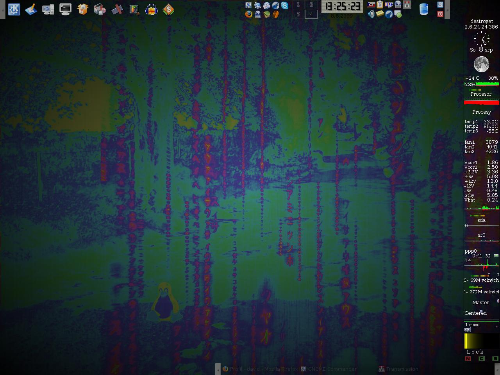
Task: Click the moon phase image in sidebar
Action: [481, 64]
